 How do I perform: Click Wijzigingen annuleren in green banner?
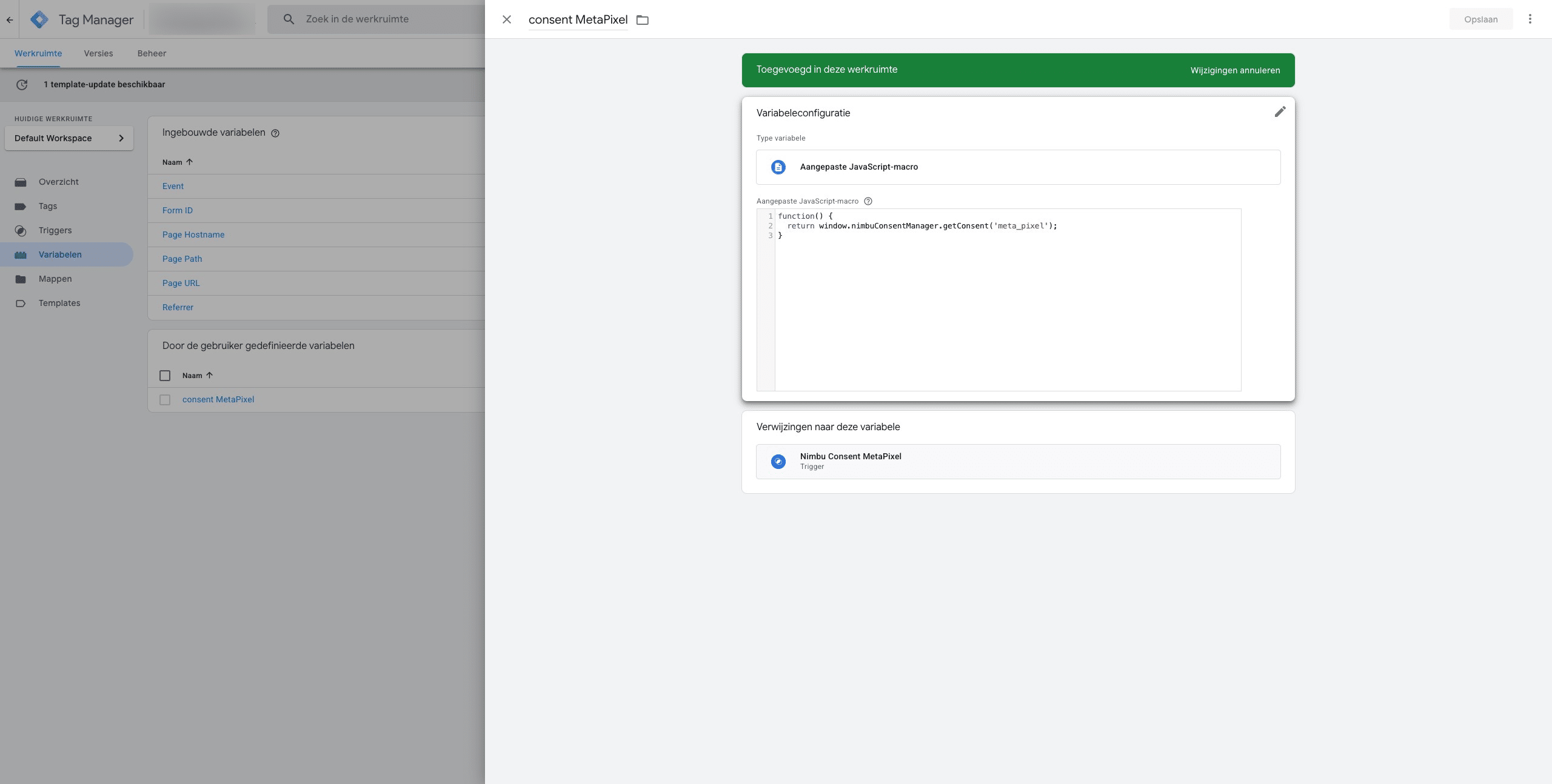click(x=1235, y=70)
